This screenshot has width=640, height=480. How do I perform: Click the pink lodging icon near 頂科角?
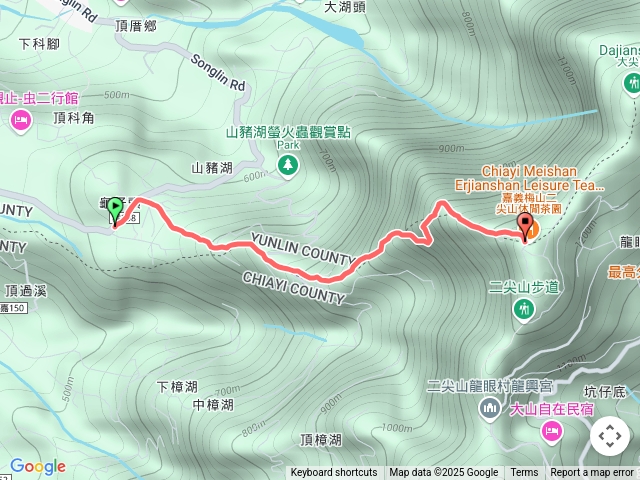21,121
